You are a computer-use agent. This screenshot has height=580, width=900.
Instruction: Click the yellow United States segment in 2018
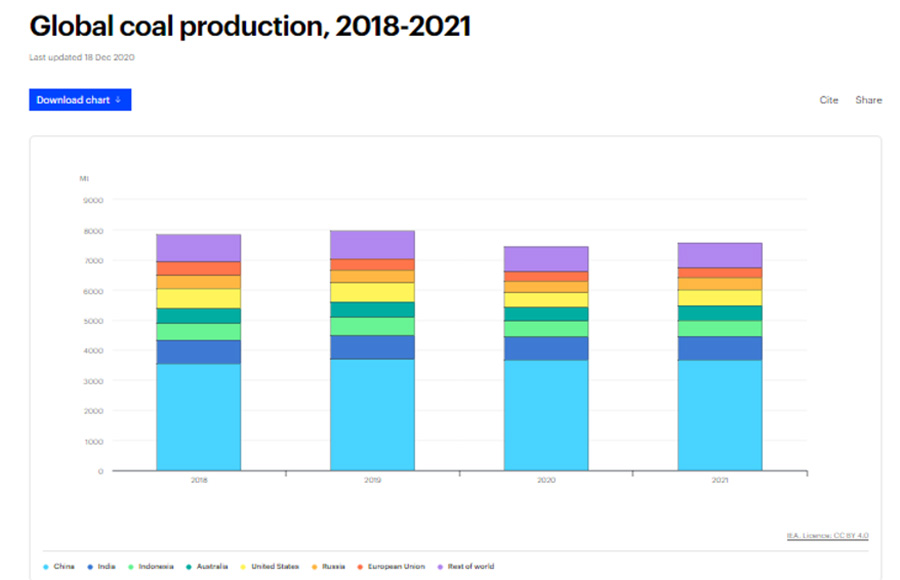[198, 298]
